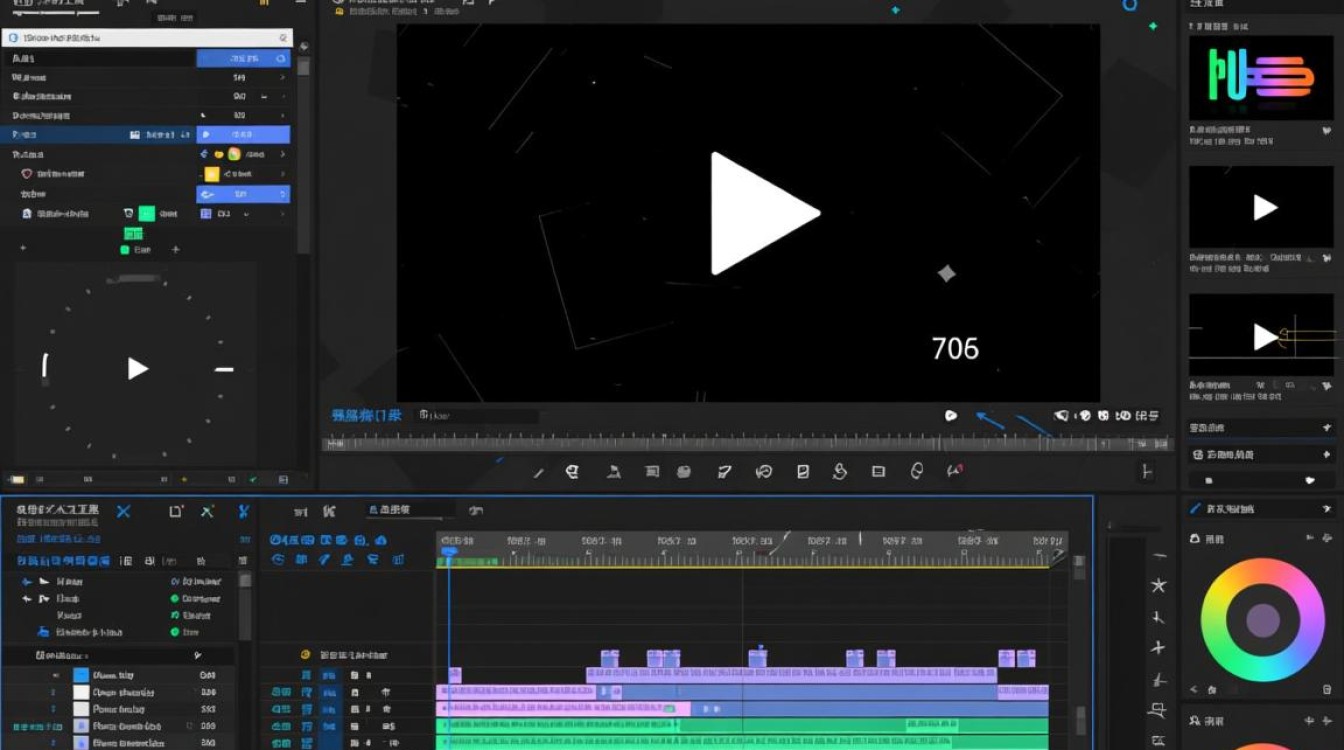Viewport: 1344px width, 750px height.
Task: Click the blue pencil icon in color panel header
Action: pos(1195,509)
